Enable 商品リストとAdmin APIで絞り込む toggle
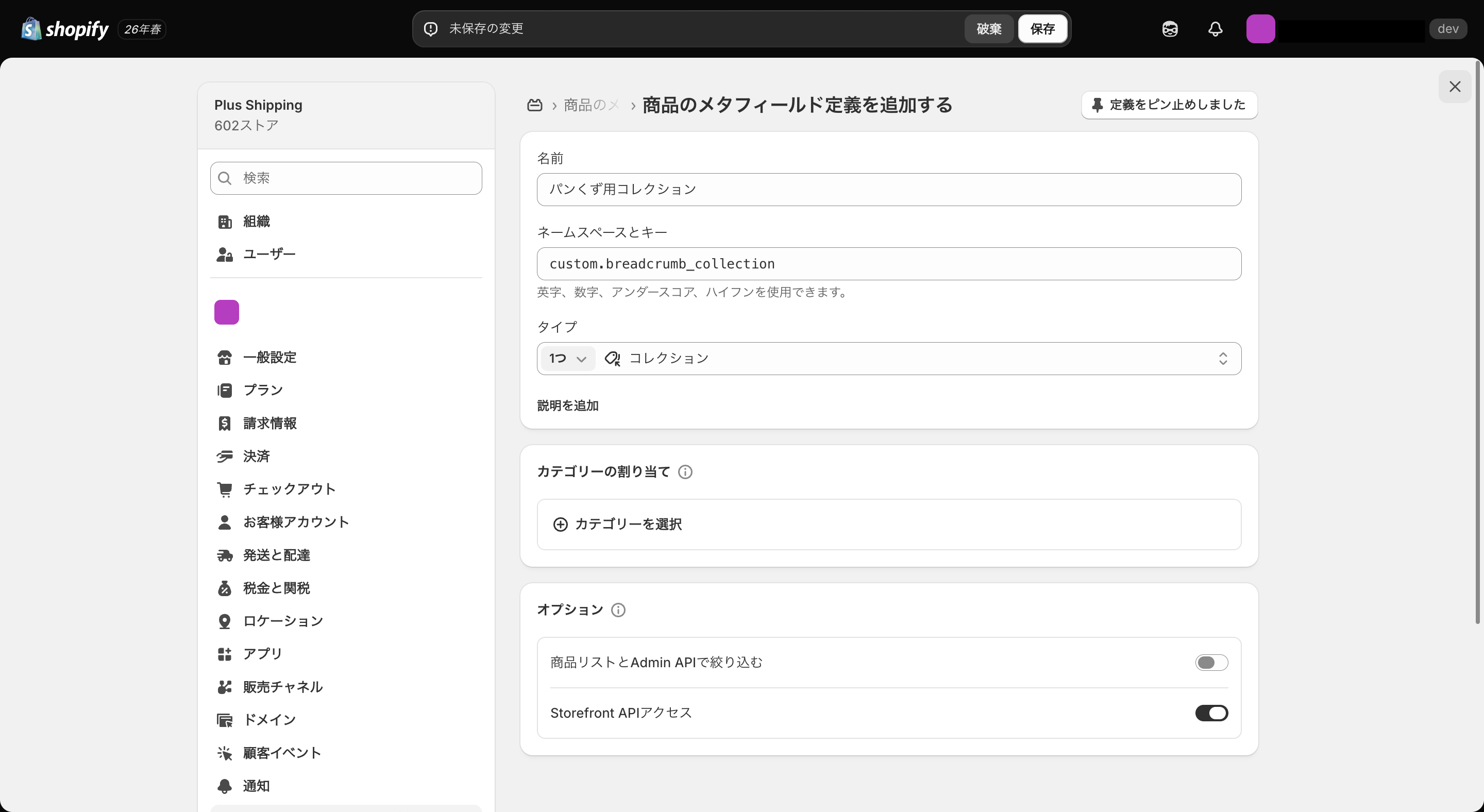Screen dimensions: 1484x812 [x=1211, y=663]
